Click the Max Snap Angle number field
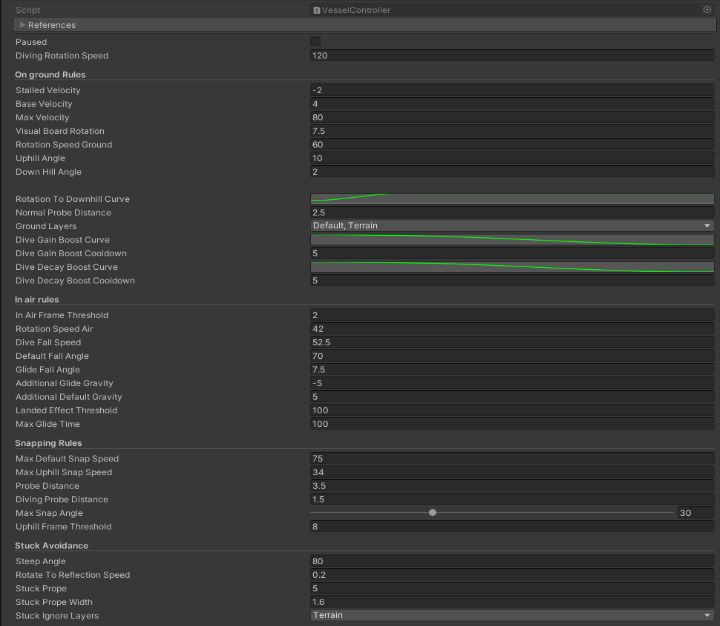Screen dimensions: 720x626 coord(695,513)
